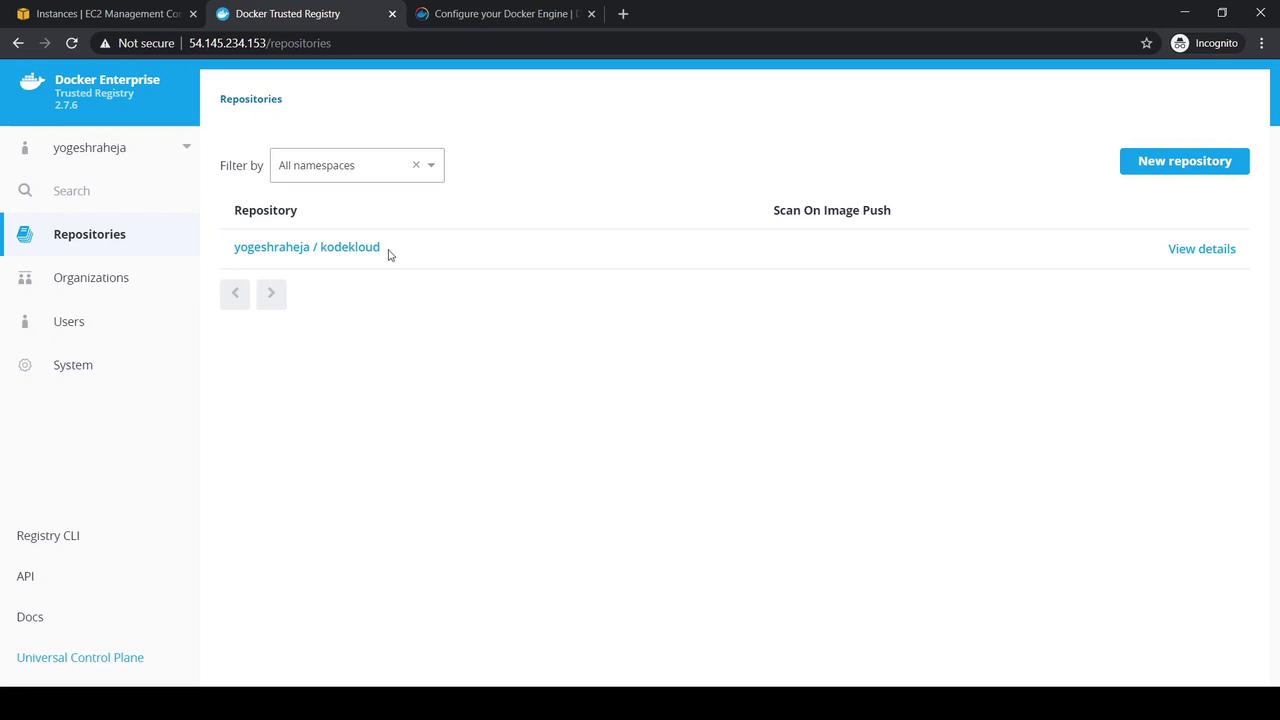Click the yogeshraheja user profile icon
This screenshot has height=720, width=1280.
(25, 147)
